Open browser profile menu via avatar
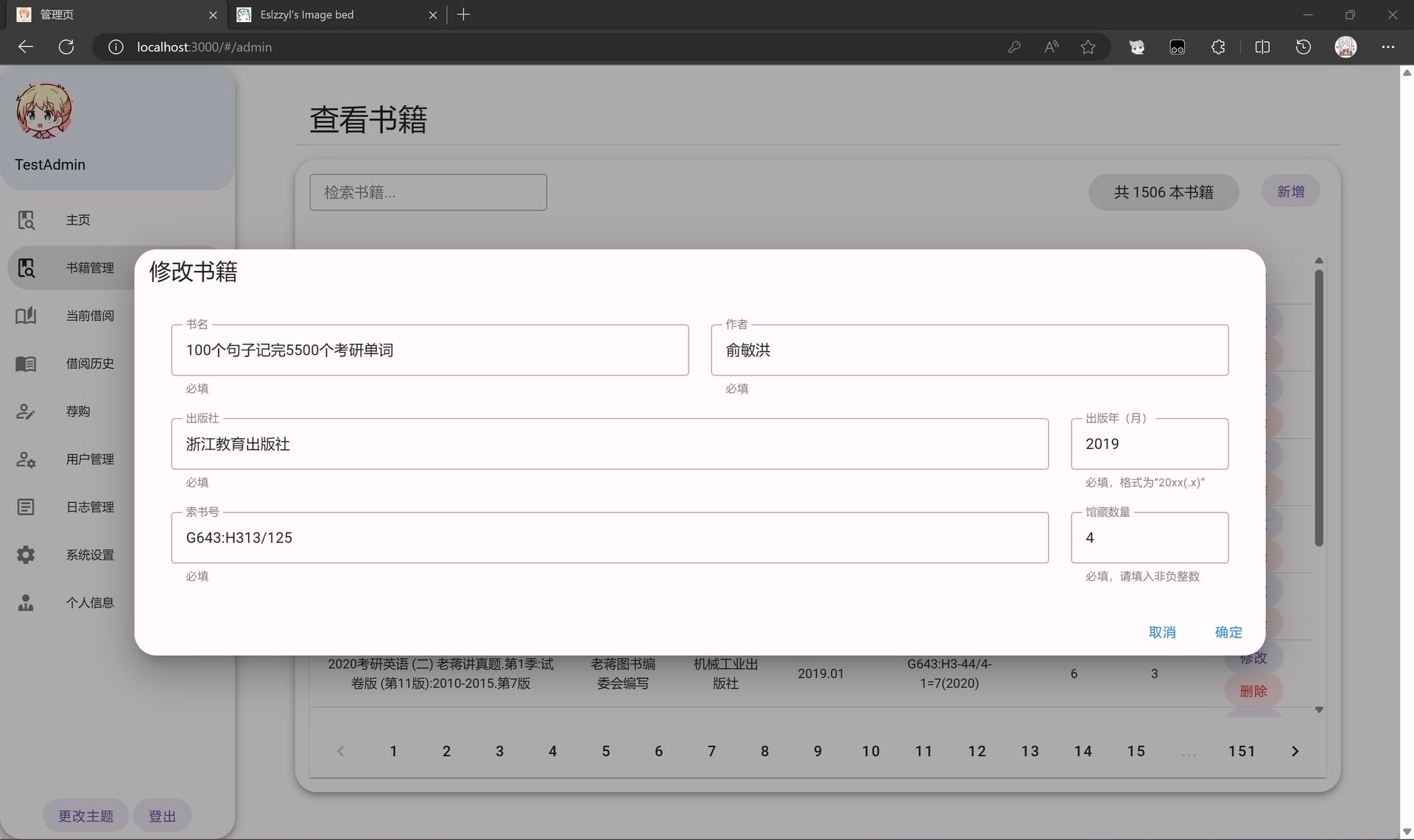 pos(1345,46)
